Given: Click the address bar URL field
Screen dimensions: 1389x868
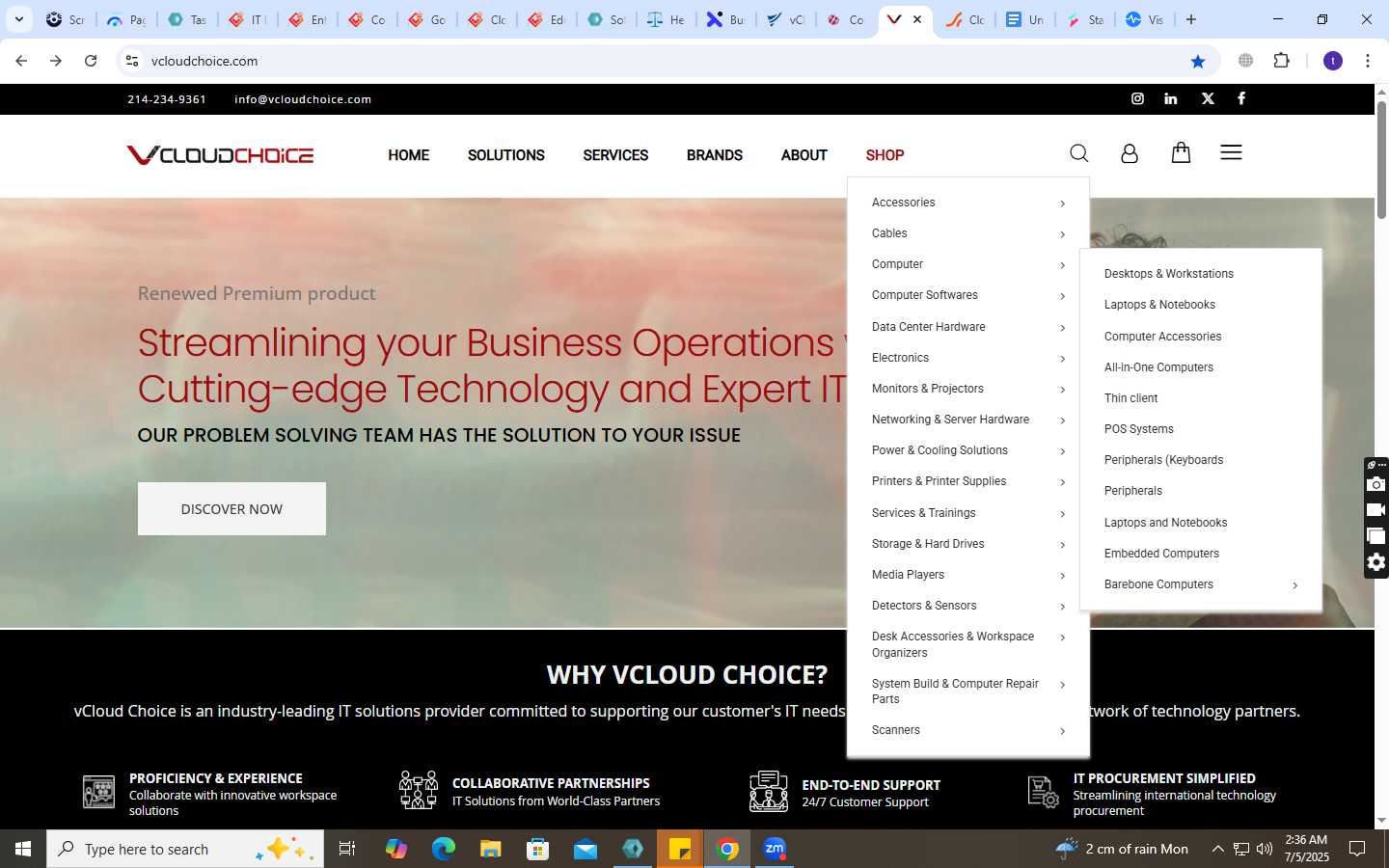Looking at the screenshot, I should tap(666, 61).
